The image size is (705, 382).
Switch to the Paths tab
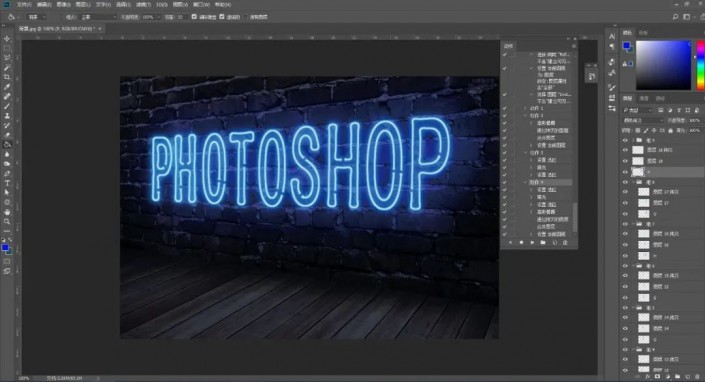pyautogui.click(x=660, y=98)
